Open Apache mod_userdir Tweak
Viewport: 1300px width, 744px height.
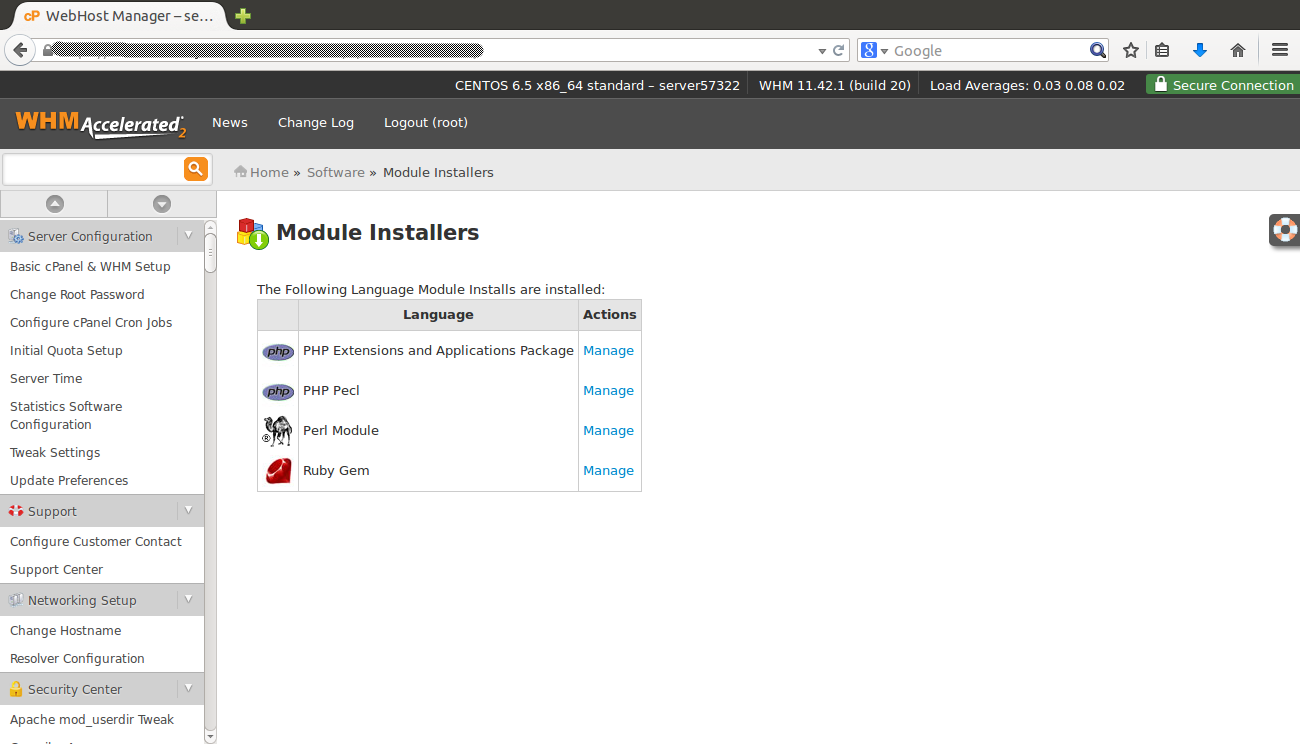coord(92,719)
